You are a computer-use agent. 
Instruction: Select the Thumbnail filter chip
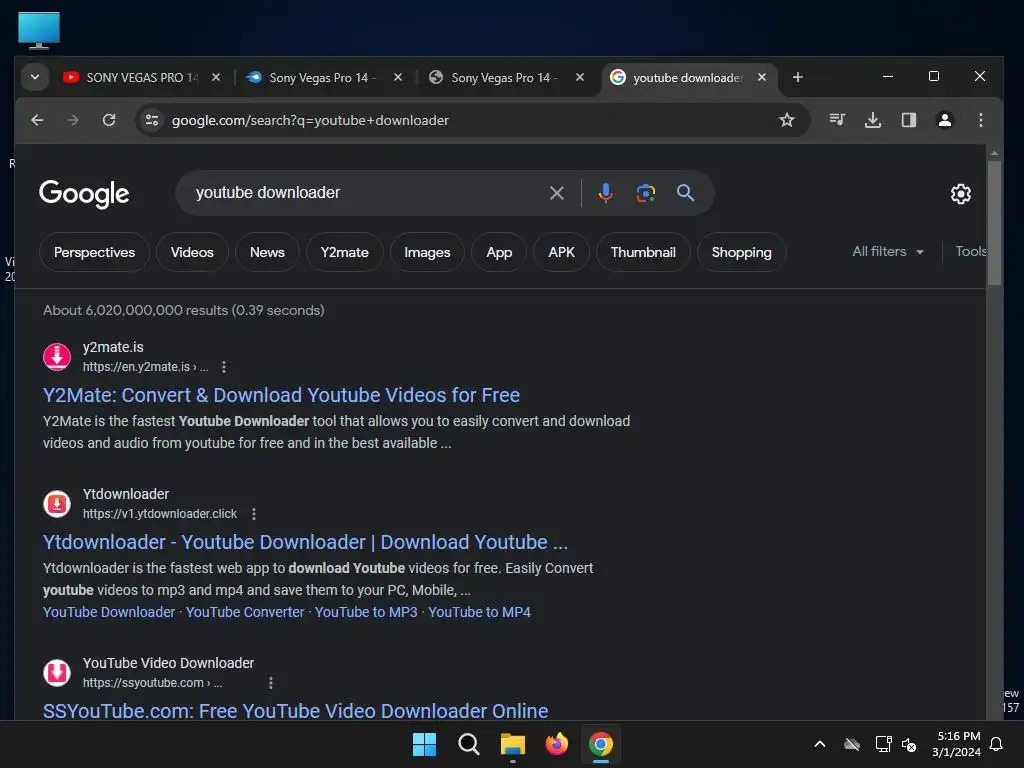tap(643, 252)
